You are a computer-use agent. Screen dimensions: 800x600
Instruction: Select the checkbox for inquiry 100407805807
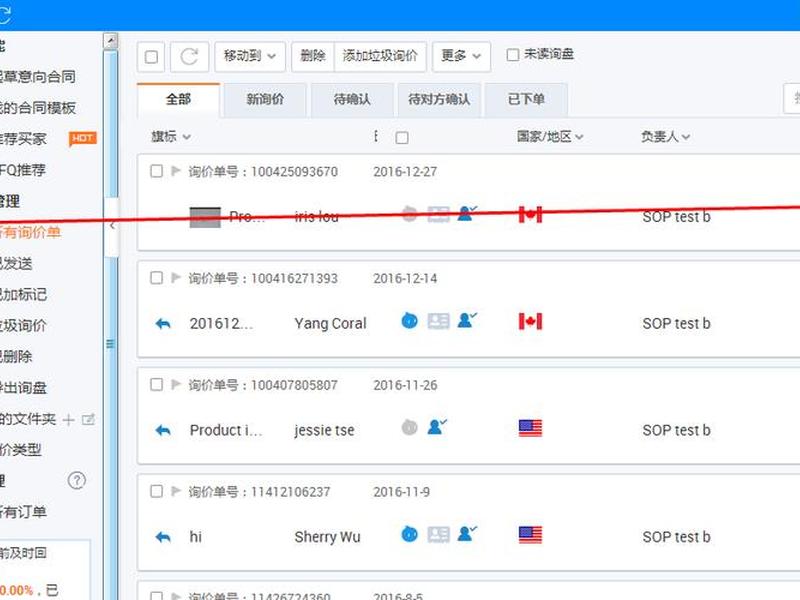pos(157,384)
